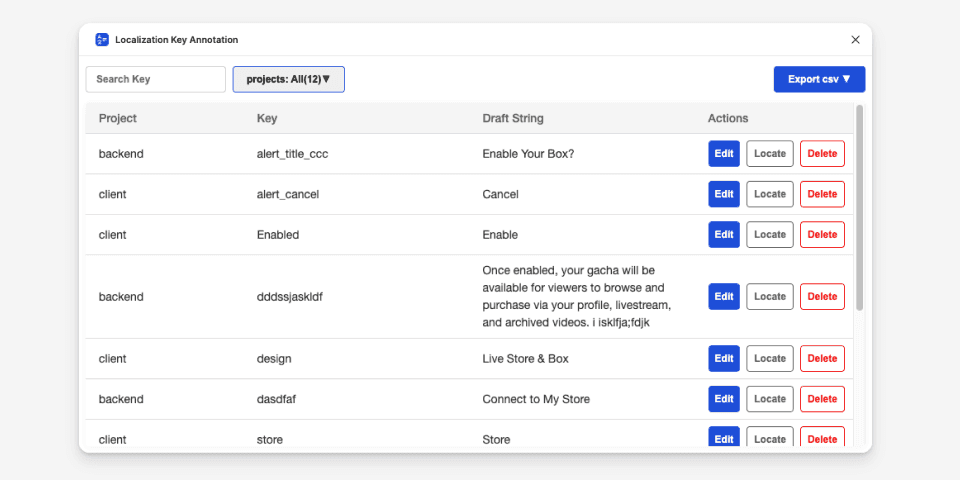Edit the Enabled key row
960x480 pixels.
coord(724,234)
